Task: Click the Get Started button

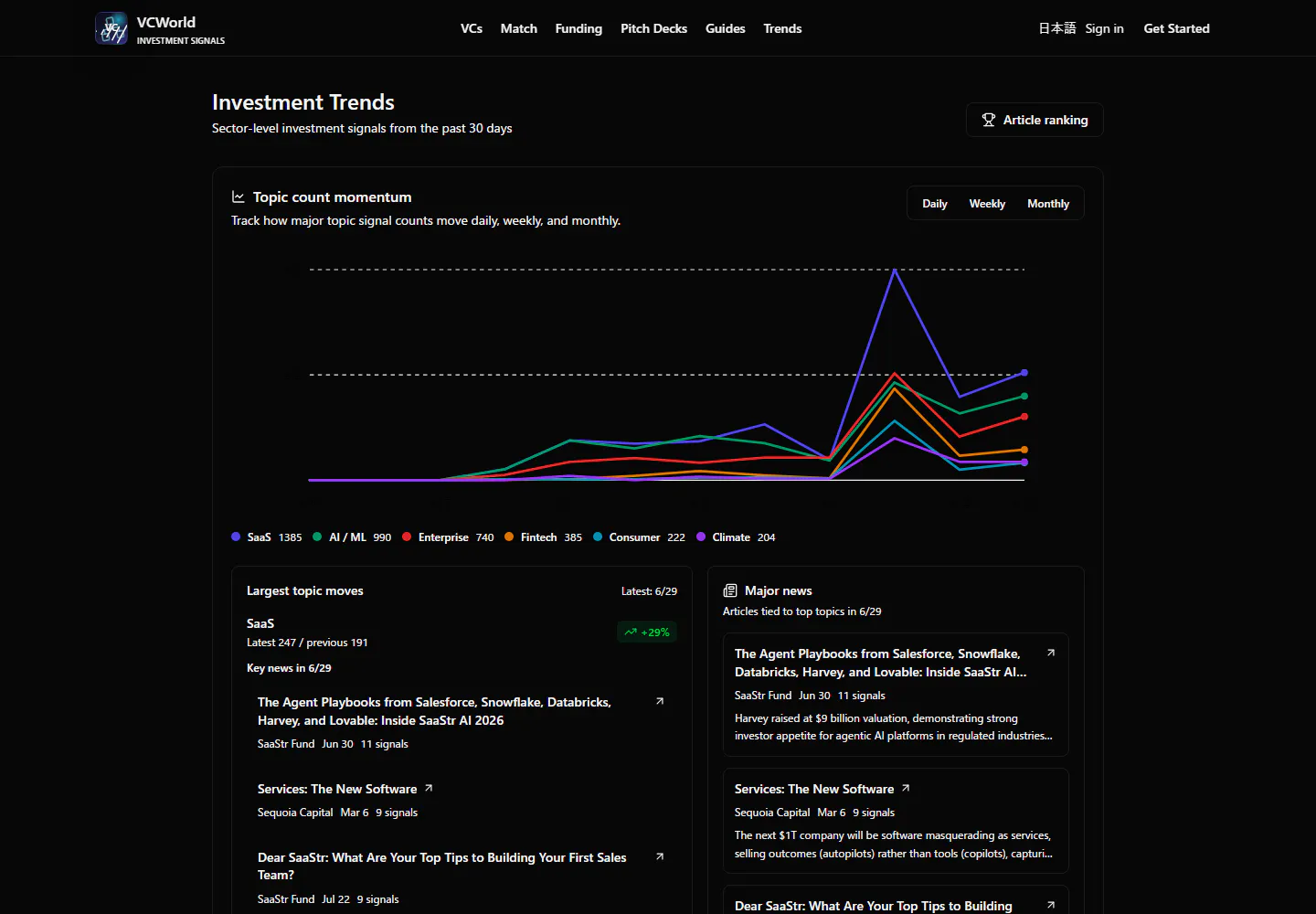Action: 1176,28
